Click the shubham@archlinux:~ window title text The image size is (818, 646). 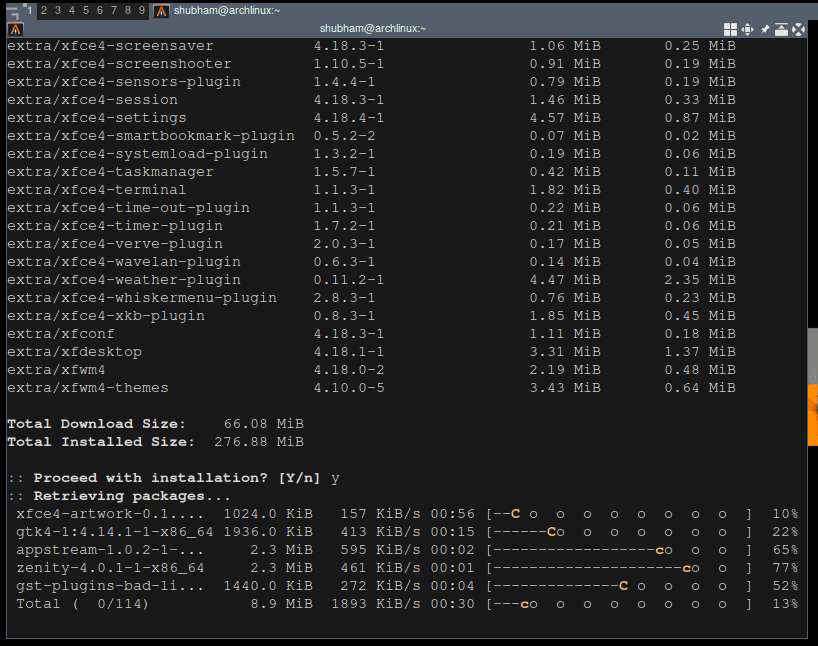coord(373,29)
